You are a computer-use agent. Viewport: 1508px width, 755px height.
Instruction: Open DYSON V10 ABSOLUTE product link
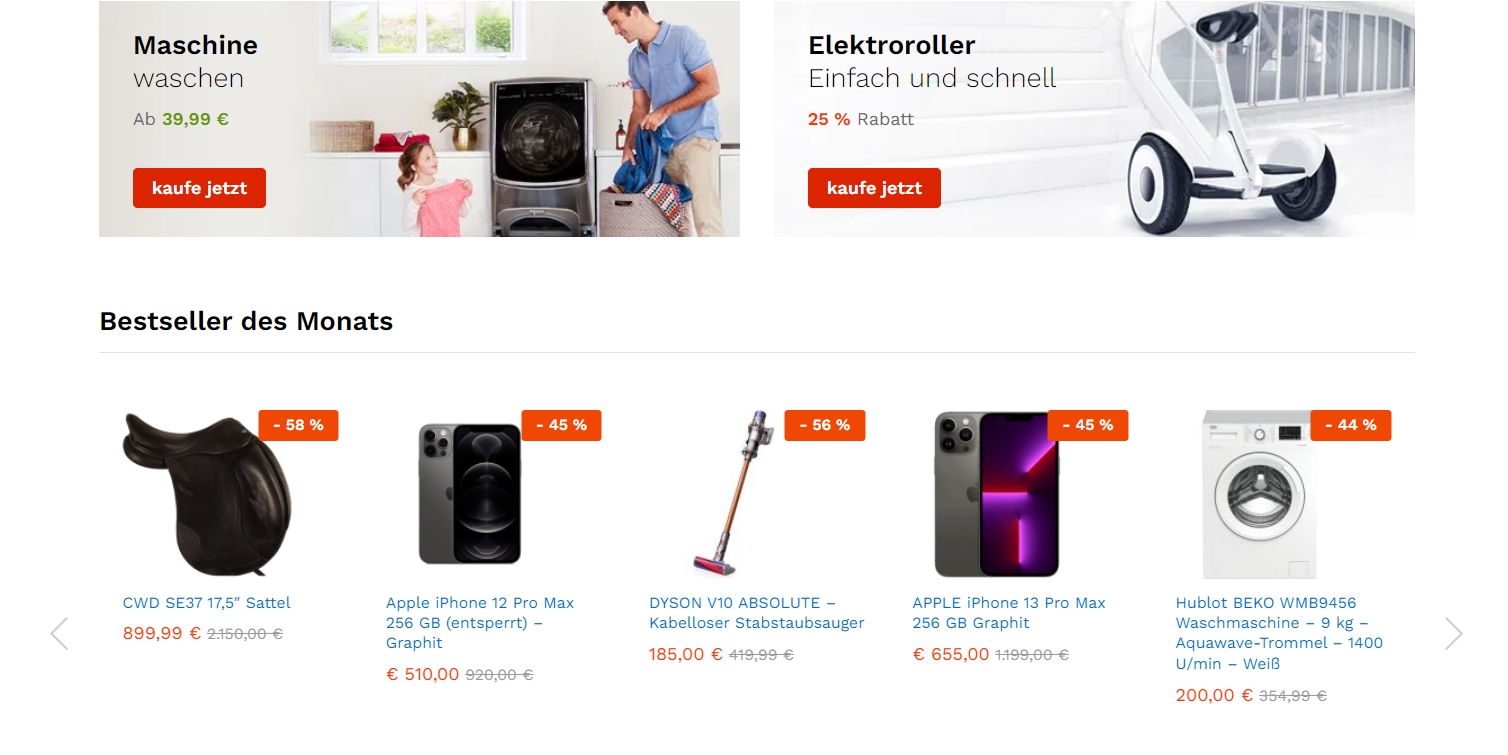pos(757,613)
